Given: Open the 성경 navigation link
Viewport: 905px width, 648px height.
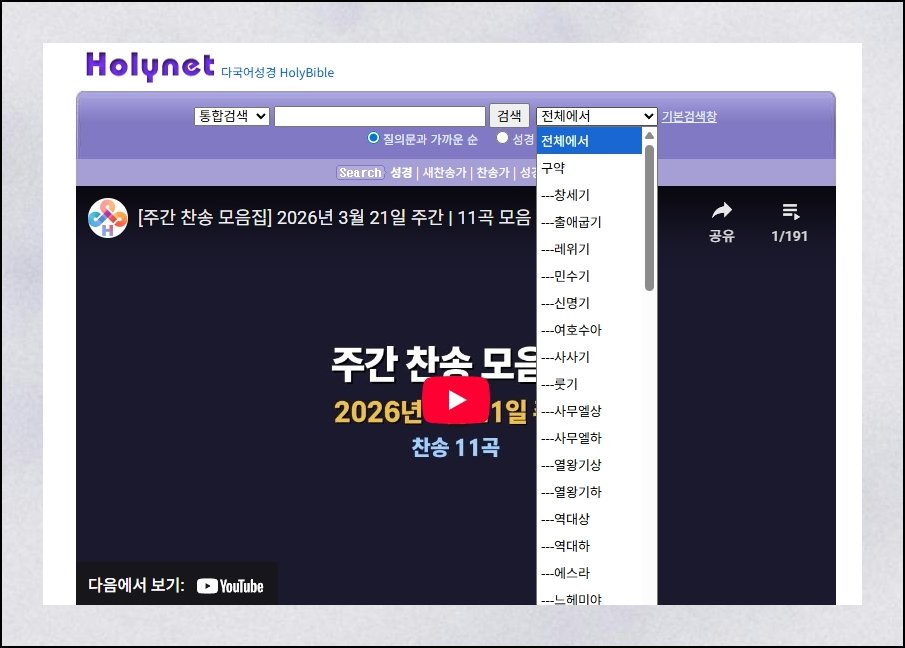Looking at the screenshot, I should [x=401, y=173].
